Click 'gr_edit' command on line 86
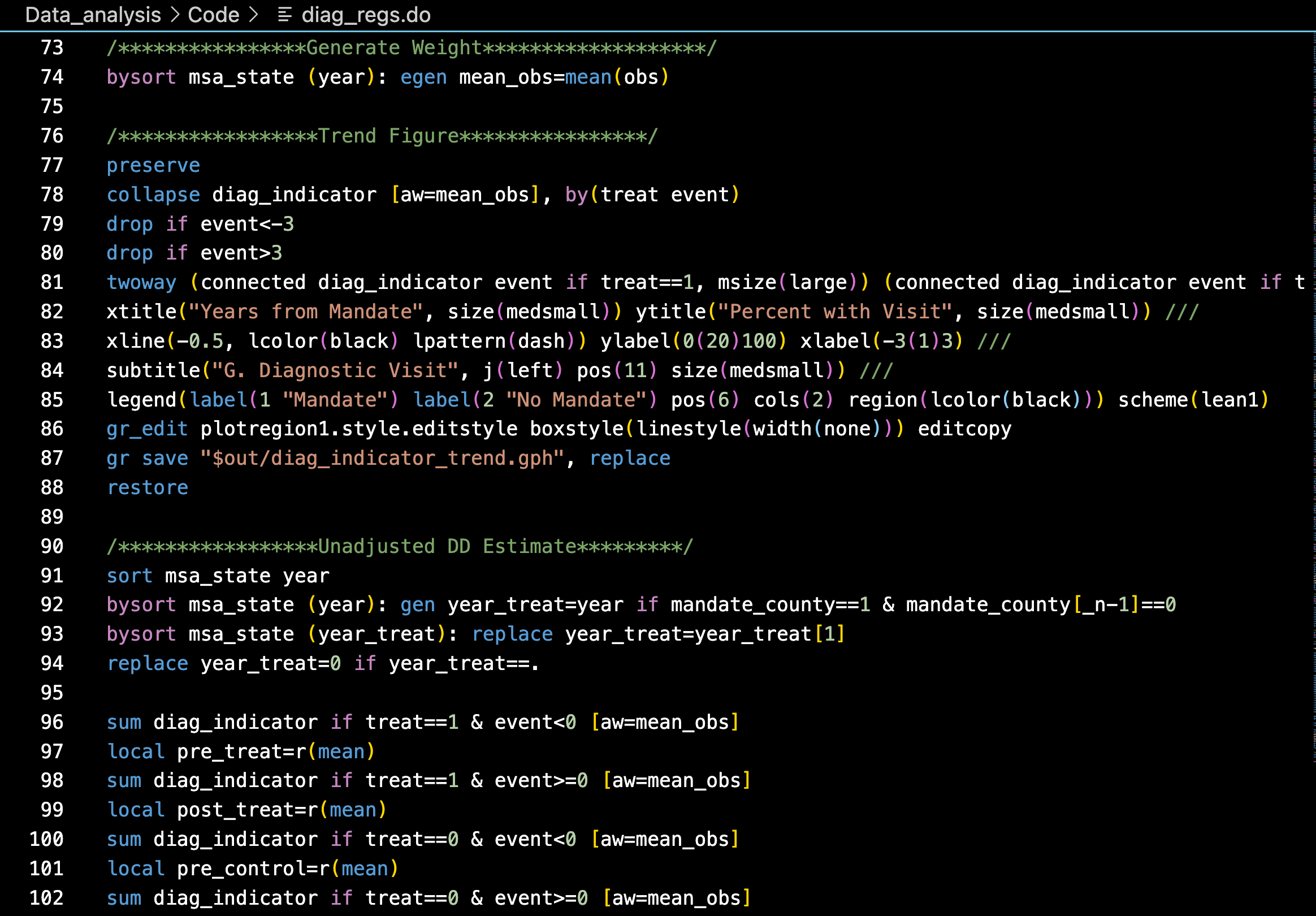The image size is (1316, 916). 148,429
